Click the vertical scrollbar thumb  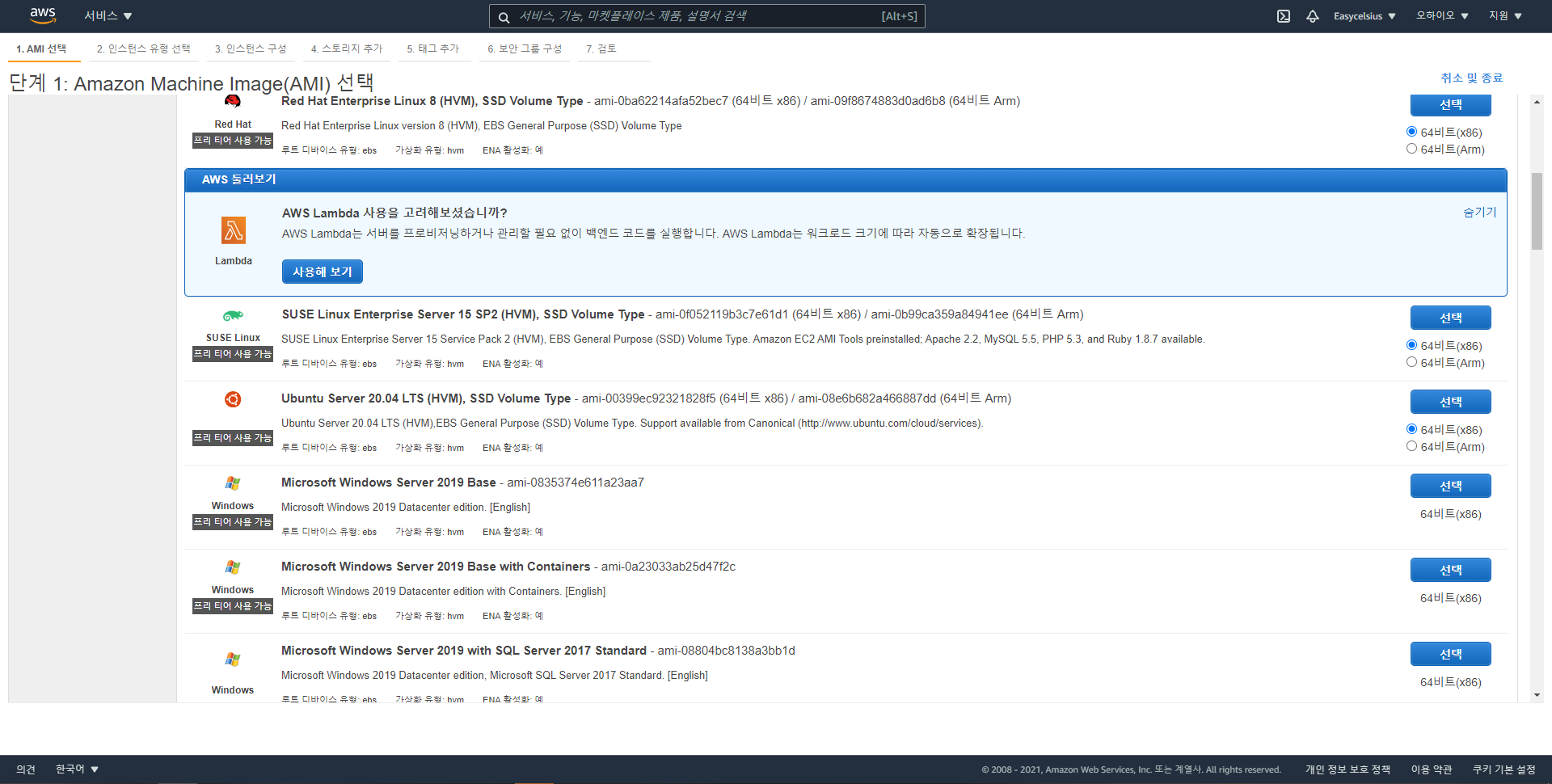tap(1537, 211)
